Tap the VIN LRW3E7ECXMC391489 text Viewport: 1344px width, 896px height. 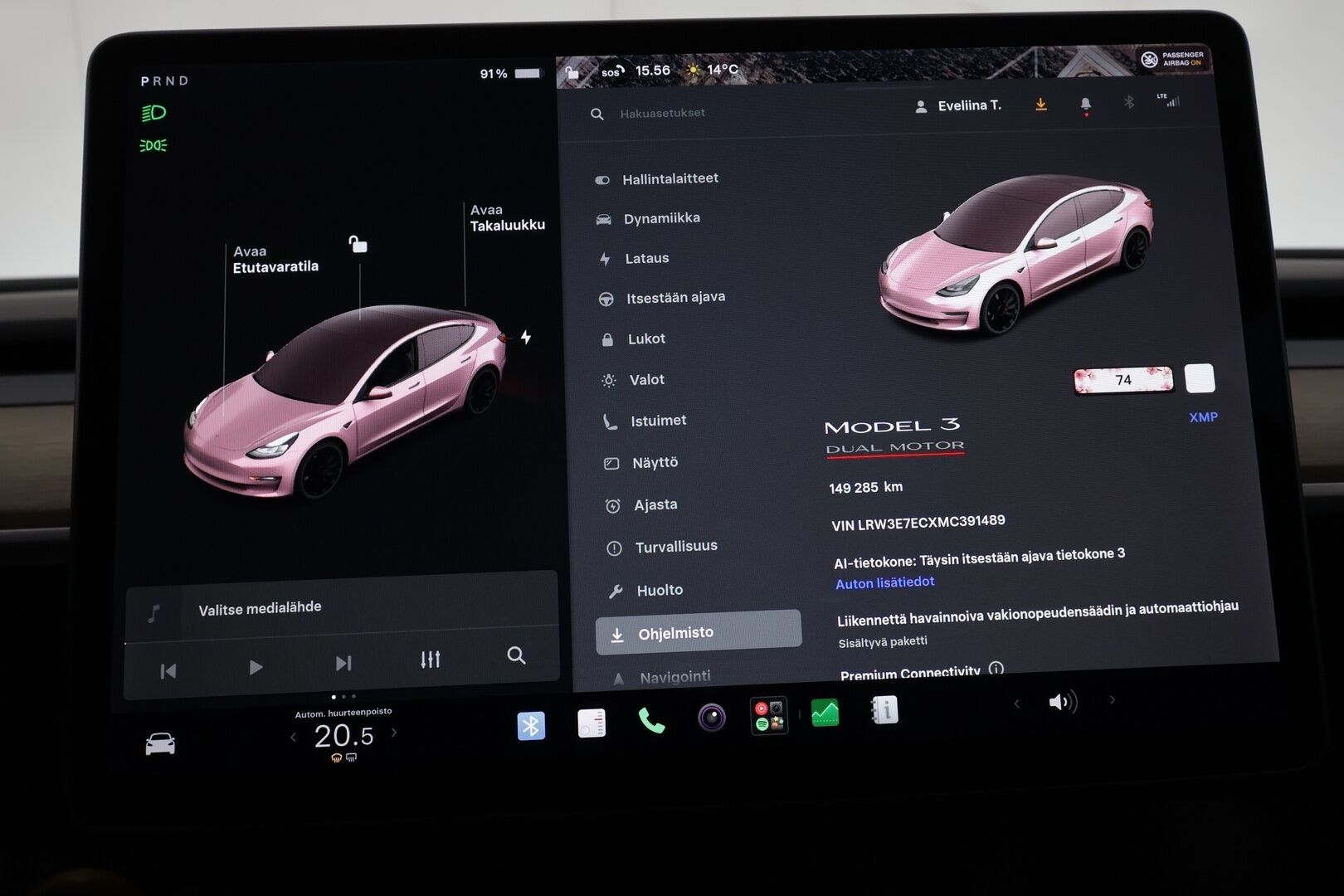(x=918, y=523)
